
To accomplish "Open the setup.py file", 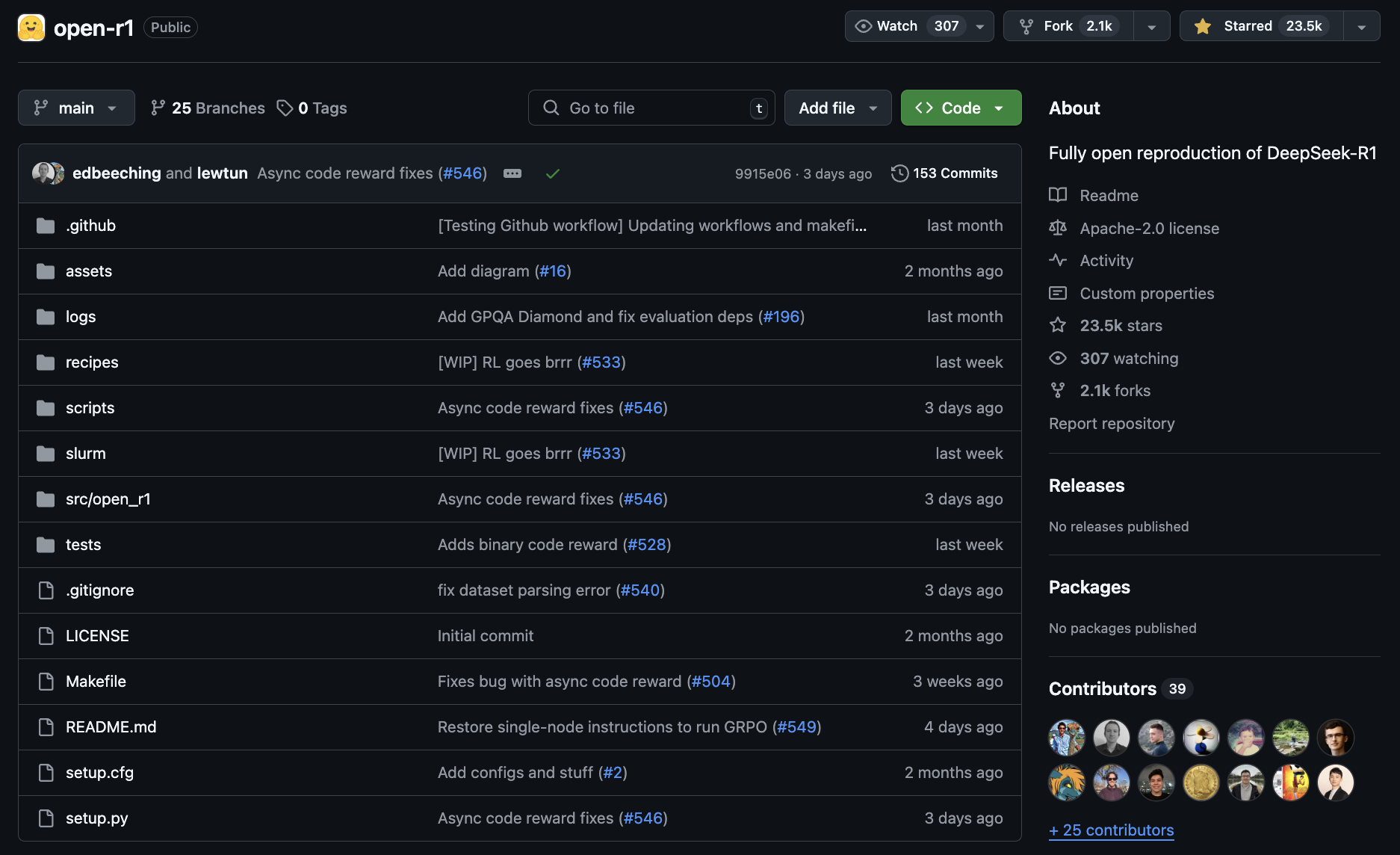I will (97, 818).
